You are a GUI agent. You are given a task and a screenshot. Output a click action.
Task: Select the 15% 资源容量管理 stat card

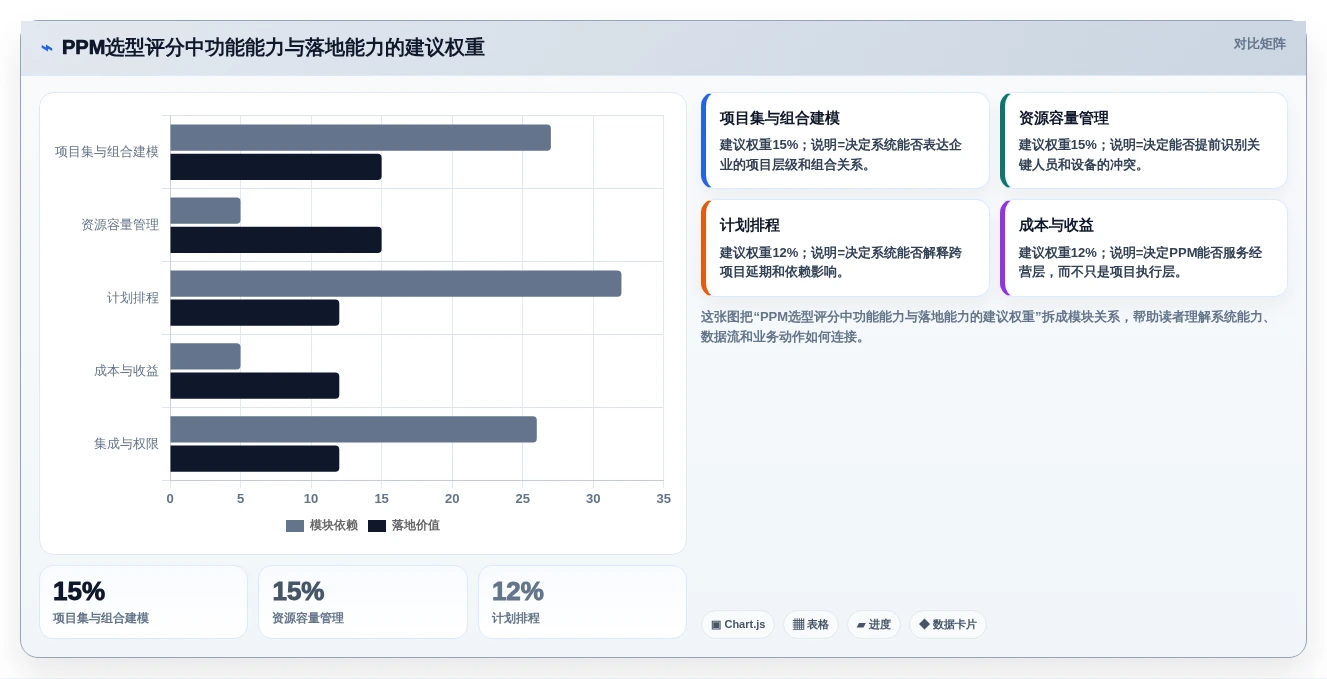[x=363, y=602]
